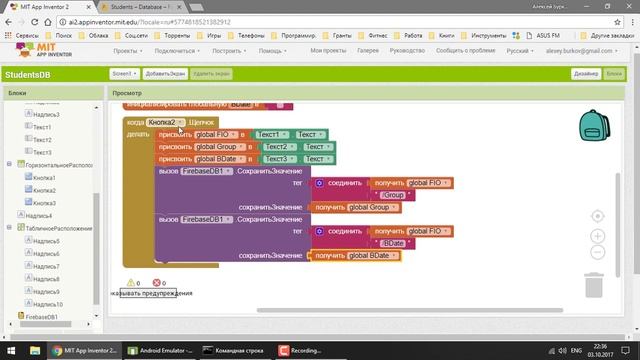640x360 pixels.
Task: Click the ENG input language indicator
Action: coord(576,351)
